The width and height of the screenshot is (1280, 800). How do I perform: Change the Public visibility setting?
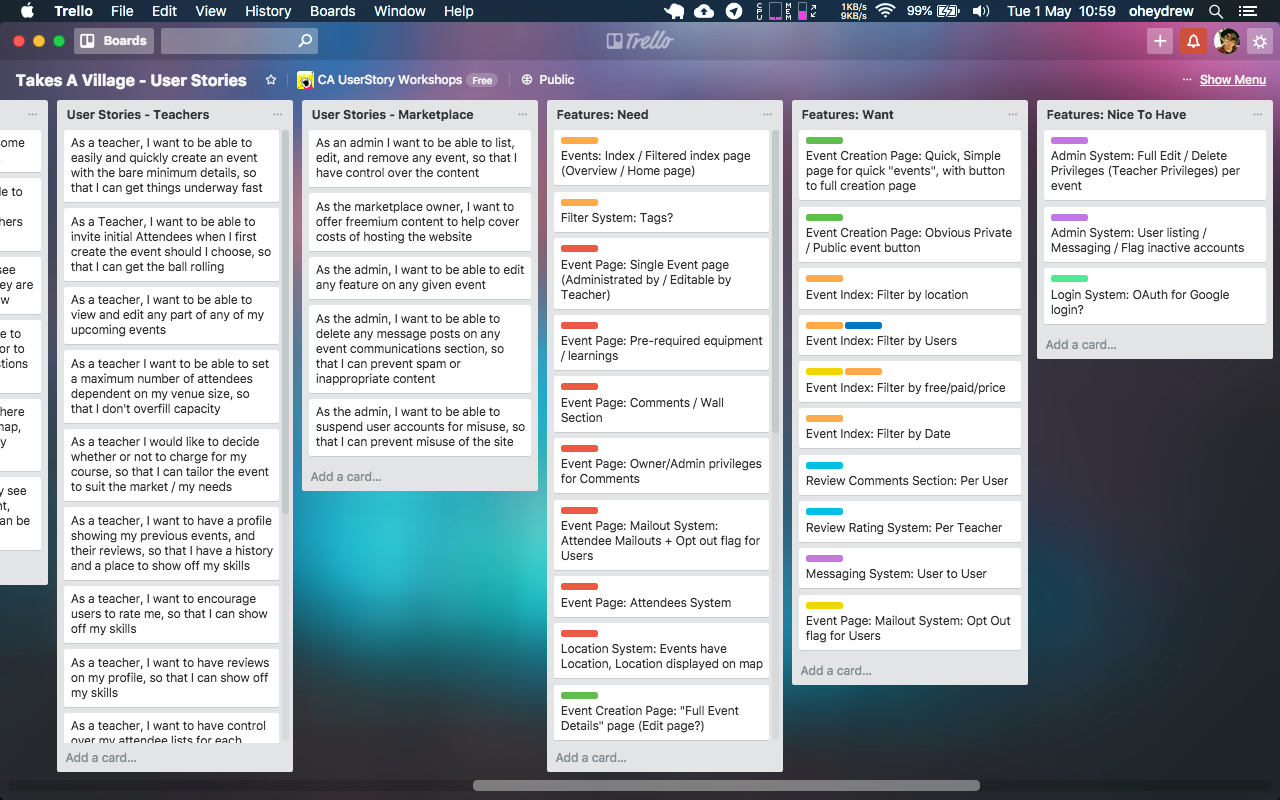click(x=548, y=80)
